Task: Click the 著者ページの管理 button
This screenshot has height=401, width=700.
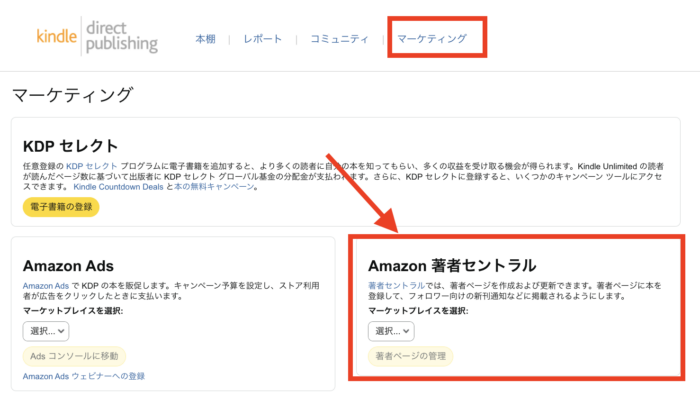Action: click(411, 356)
